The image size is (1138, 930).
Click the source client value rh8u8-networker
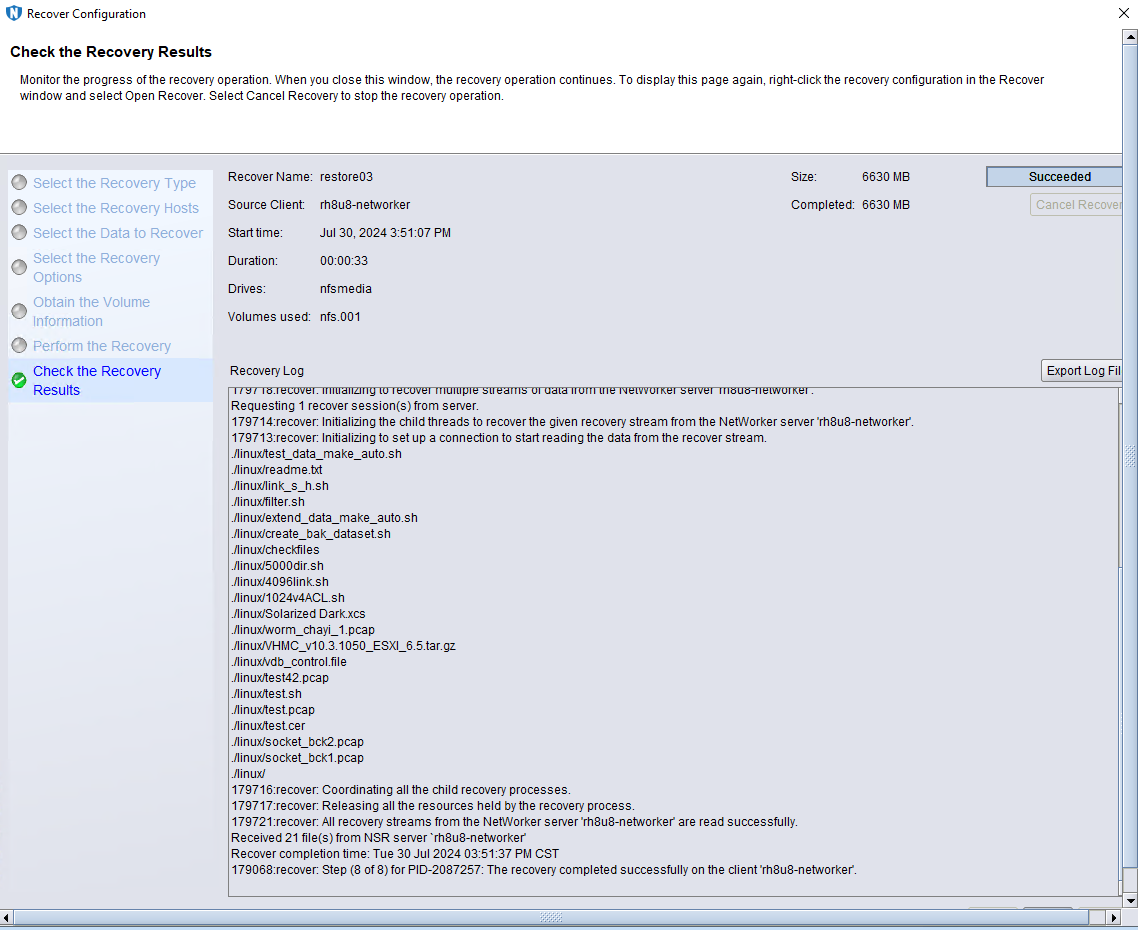365,205
